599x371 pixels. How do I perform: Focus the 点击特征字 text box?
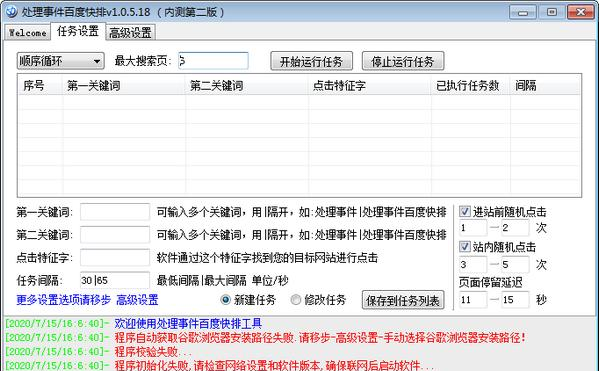[115, 258]
